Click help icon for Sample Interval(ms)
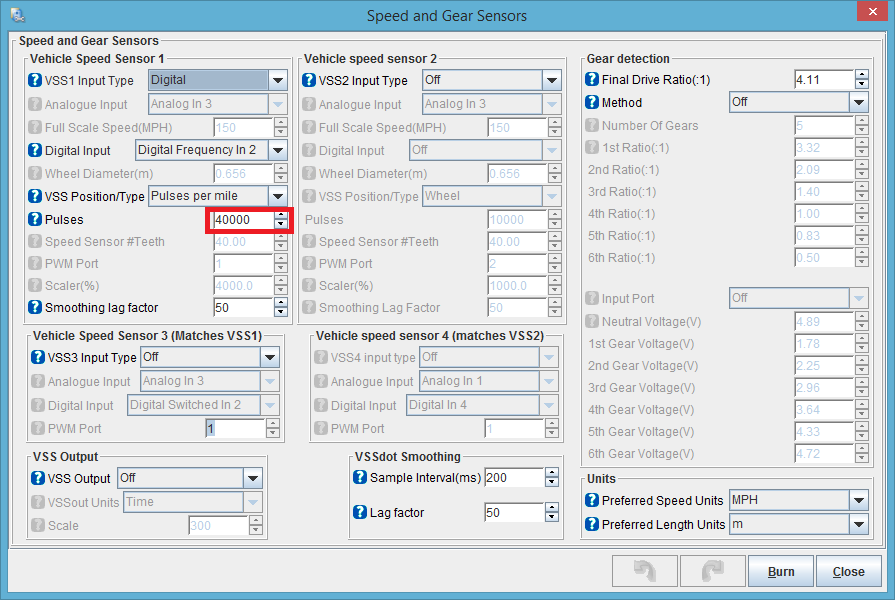Screen dimensions: 895x600 pyautogui.click(x=360, y=477)
